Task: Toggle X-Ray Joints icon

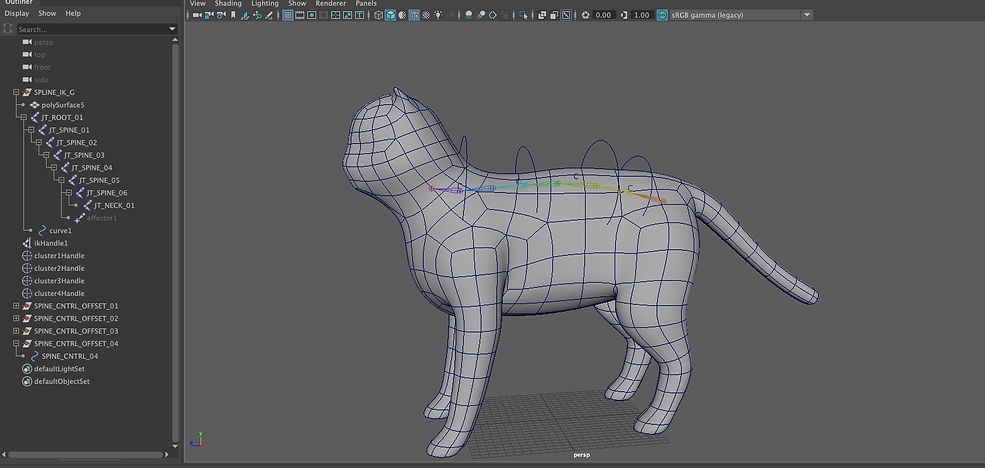Action: pyautogui.click(x=565, y=15)
